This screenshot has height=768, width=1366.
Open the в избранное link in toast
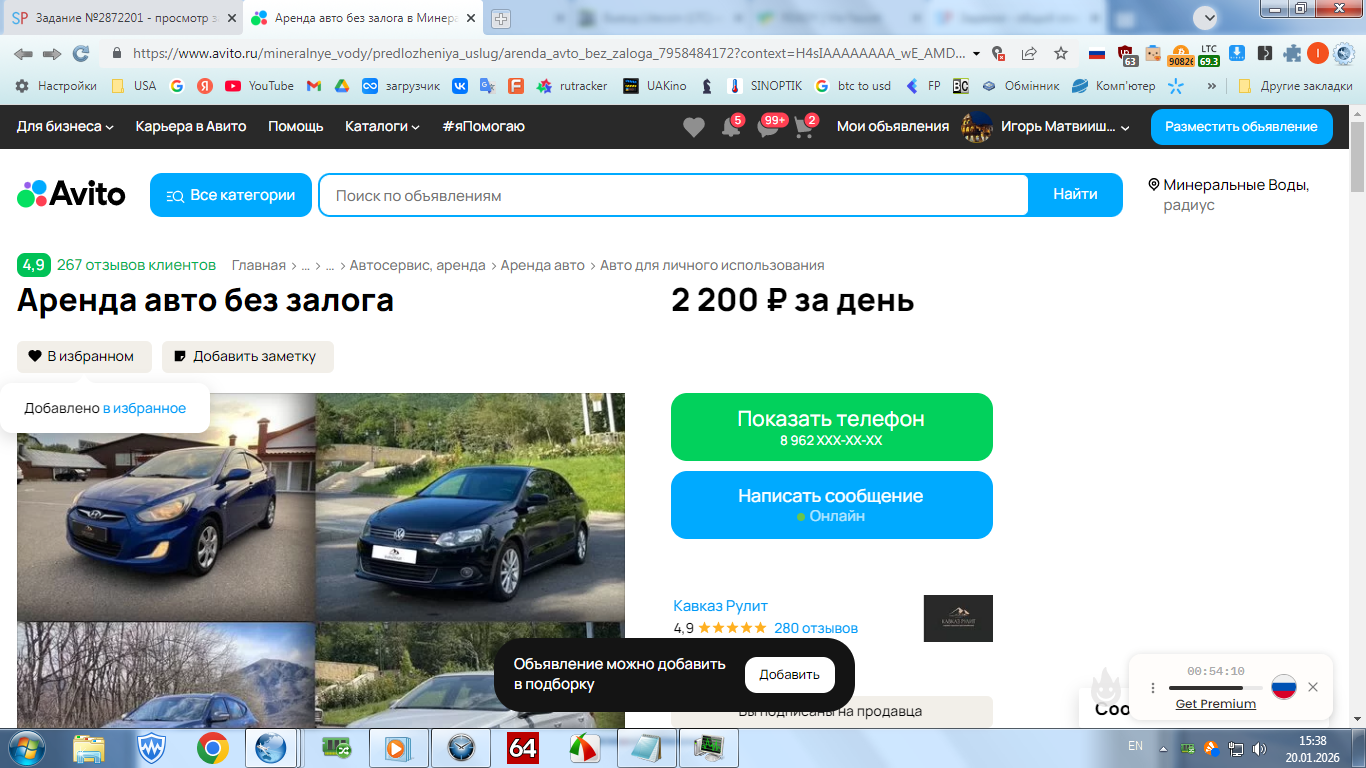pos(145,408)
